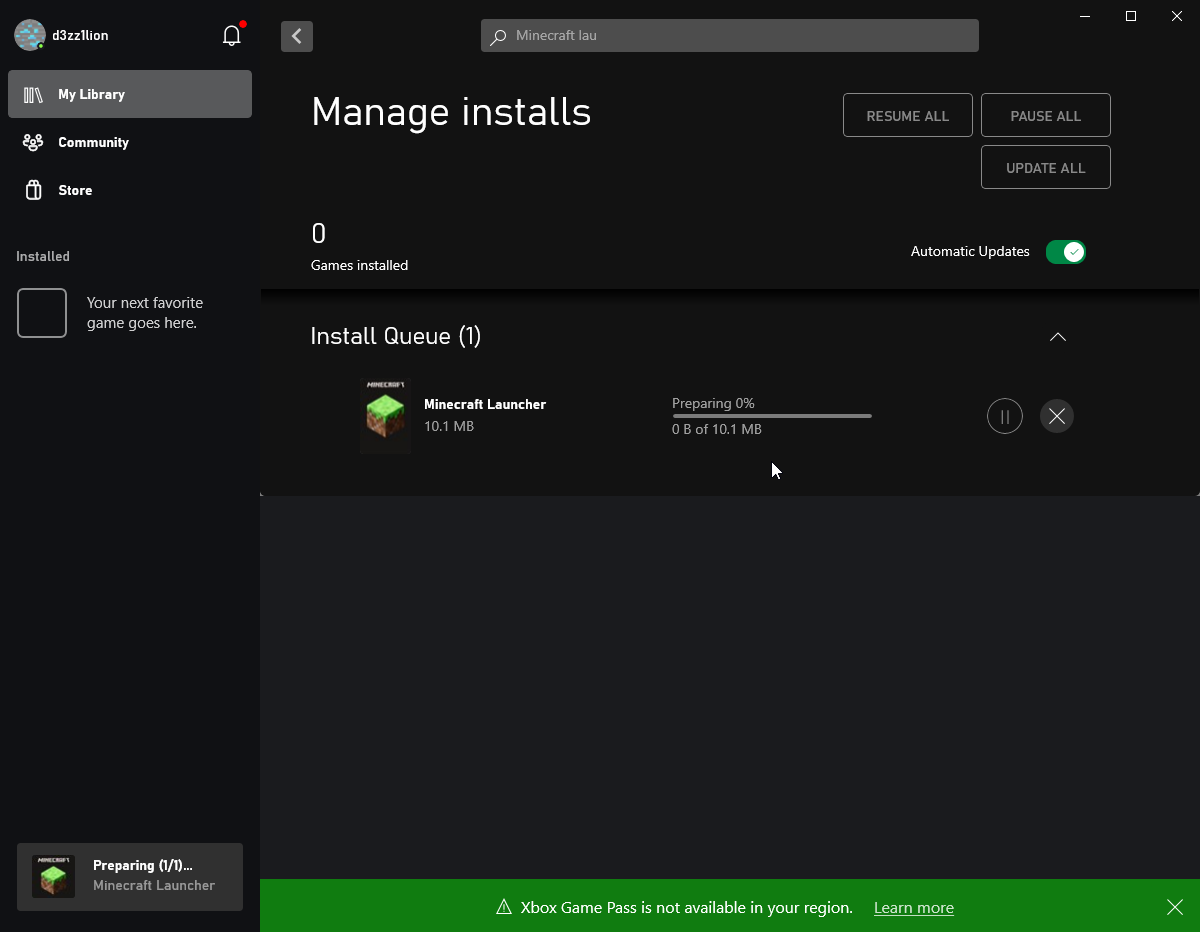The height and width of the screenshot is (932, 1200).
Task: Pause the Minecraft Launcher download
Action: (1004, 416)
